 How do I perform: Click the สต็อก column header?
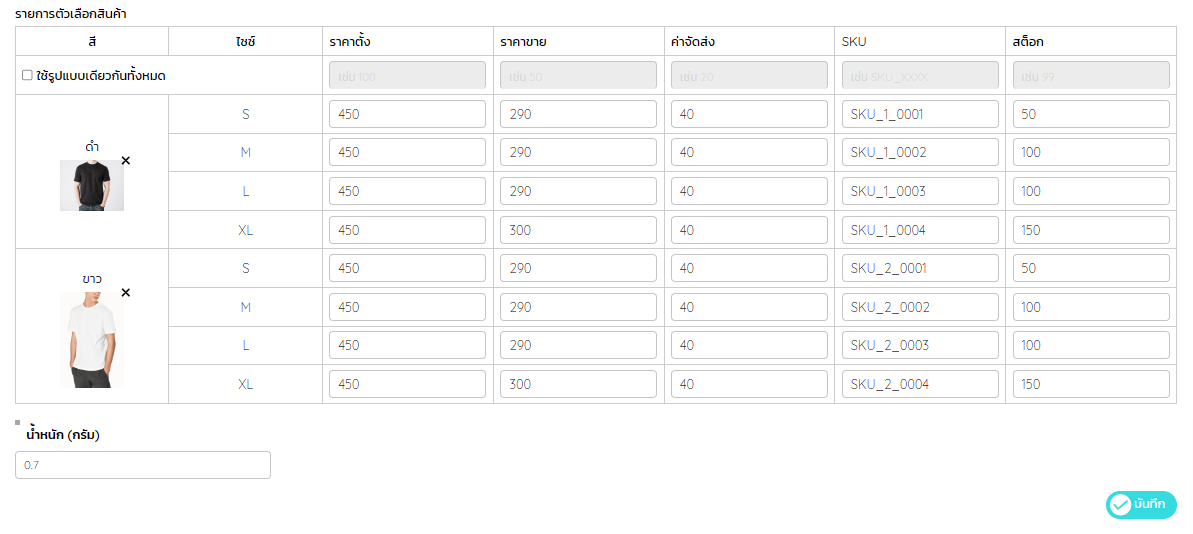(1027, 42)
